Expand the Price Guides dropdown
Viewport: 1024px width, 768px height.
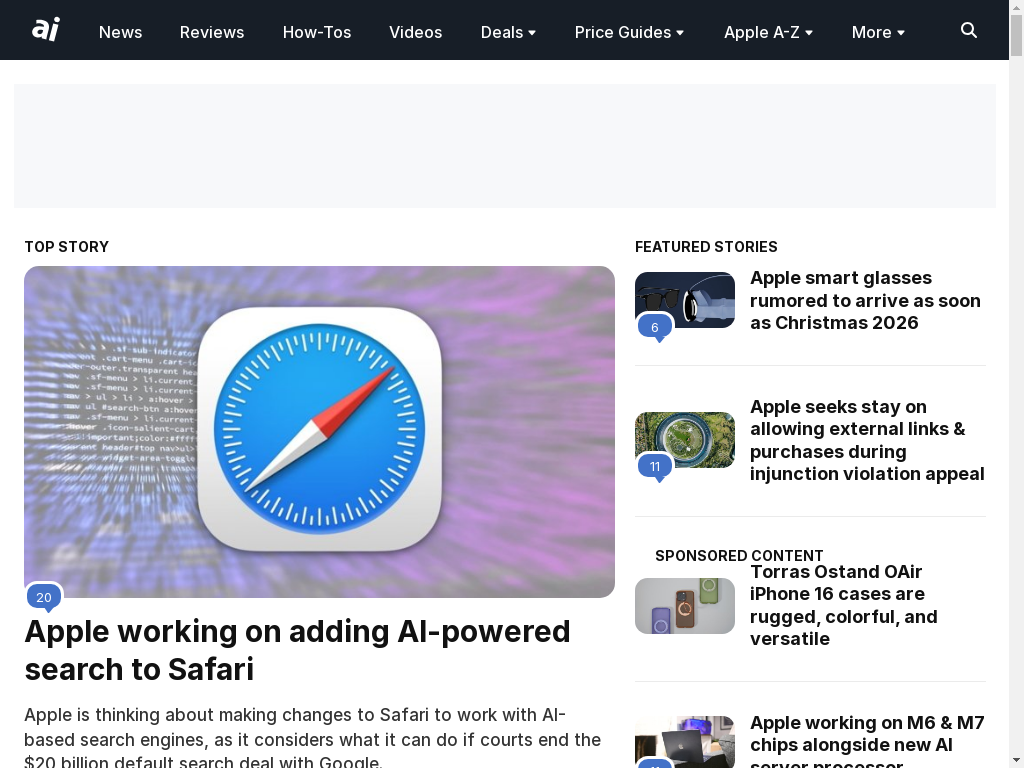[629, 32]
